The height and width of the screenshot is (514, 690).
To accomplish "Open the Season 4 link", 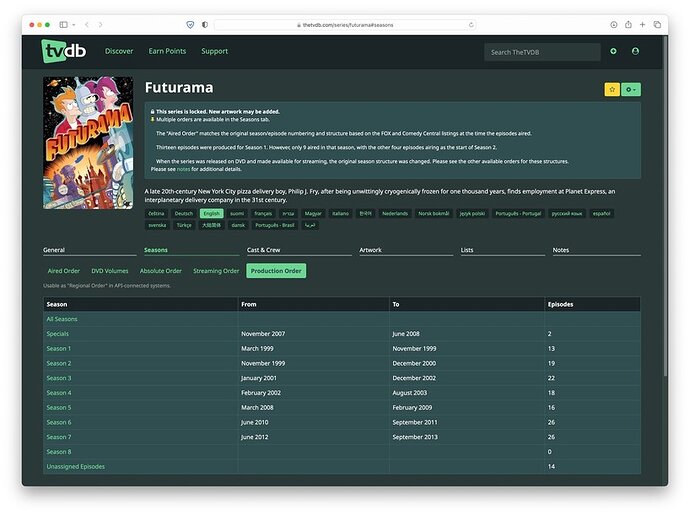I will click(x=59, y=393).
